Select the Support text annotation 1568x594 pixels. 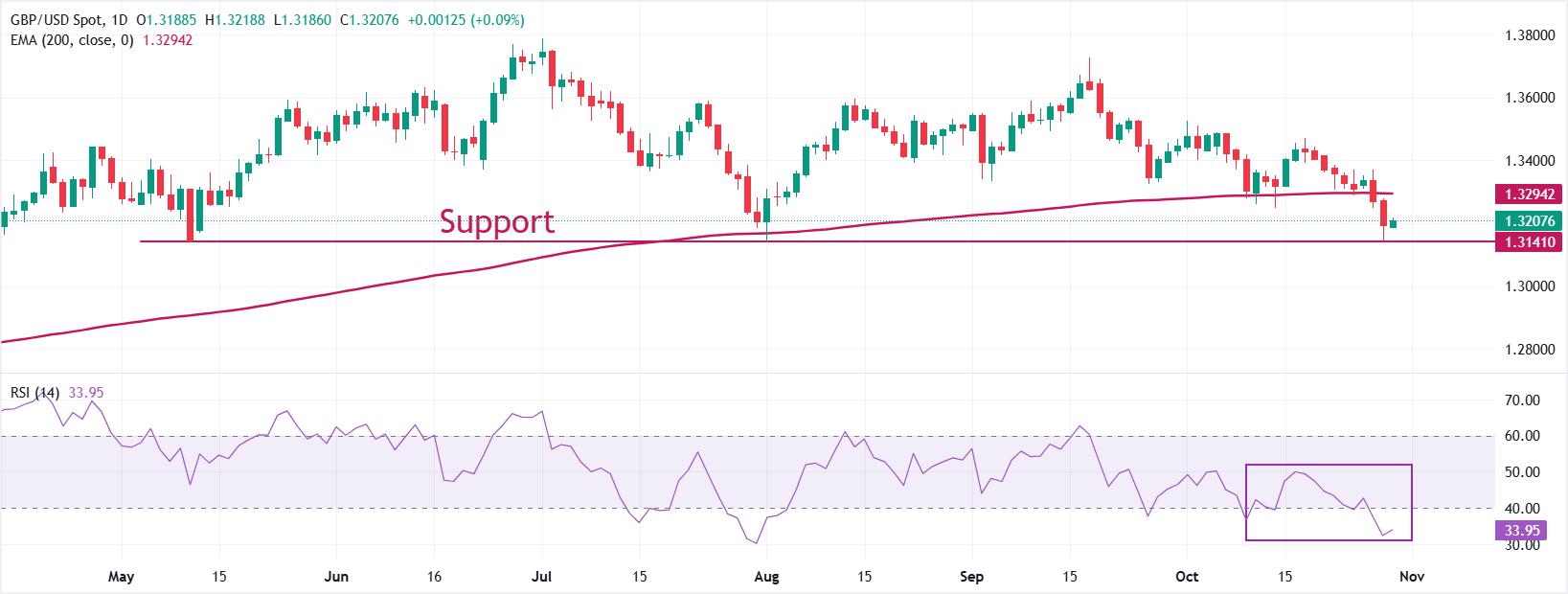(496, 221)
